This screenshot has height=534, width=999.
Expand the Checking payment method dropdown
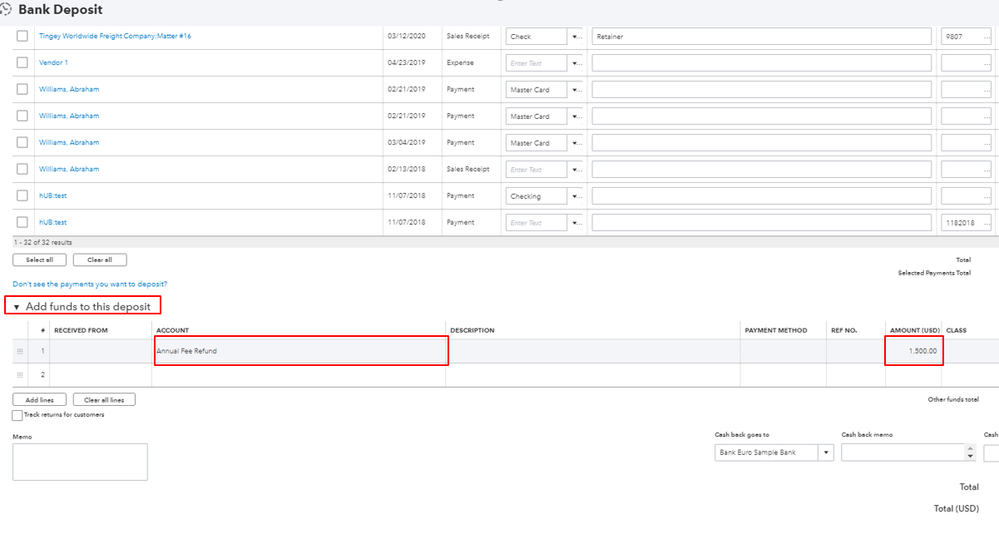575,196
